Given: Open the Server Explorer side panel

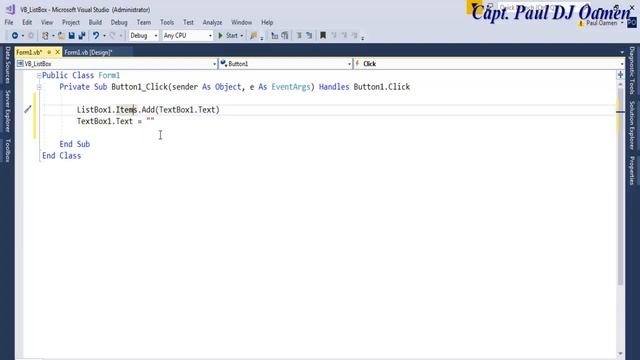Looking at the screenshot, I should click(x=7, y=111).
